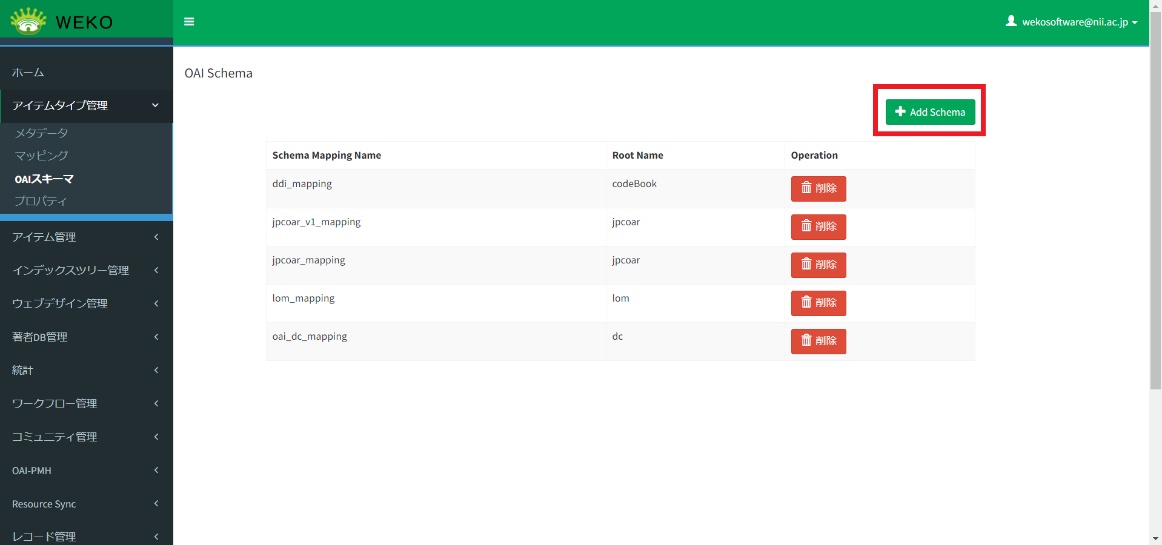Delete the jpcoar_v1_mapping schema row

click(x=818, y=227)
